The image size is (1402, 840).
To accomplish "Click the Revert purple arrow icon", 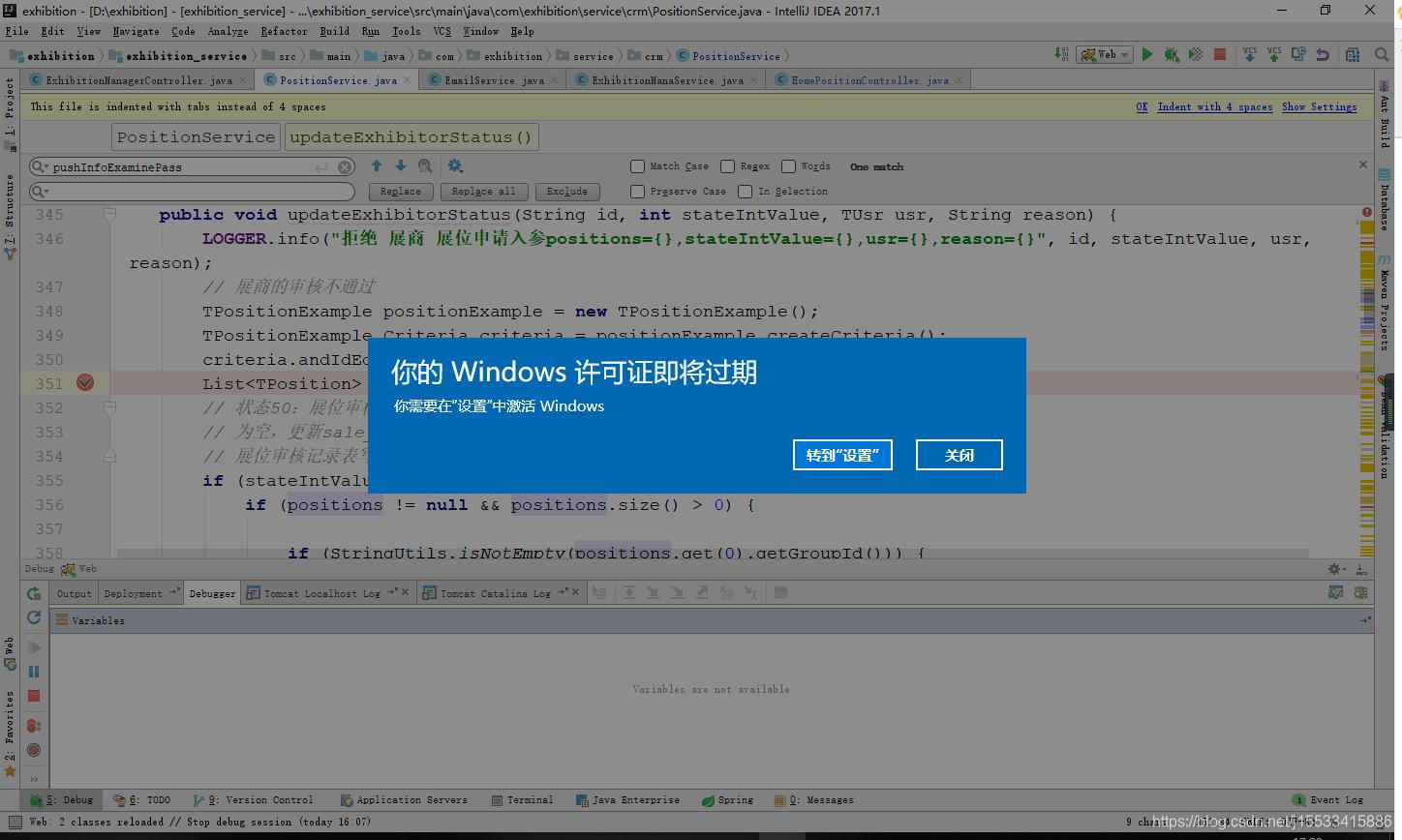I will 1323,55.
